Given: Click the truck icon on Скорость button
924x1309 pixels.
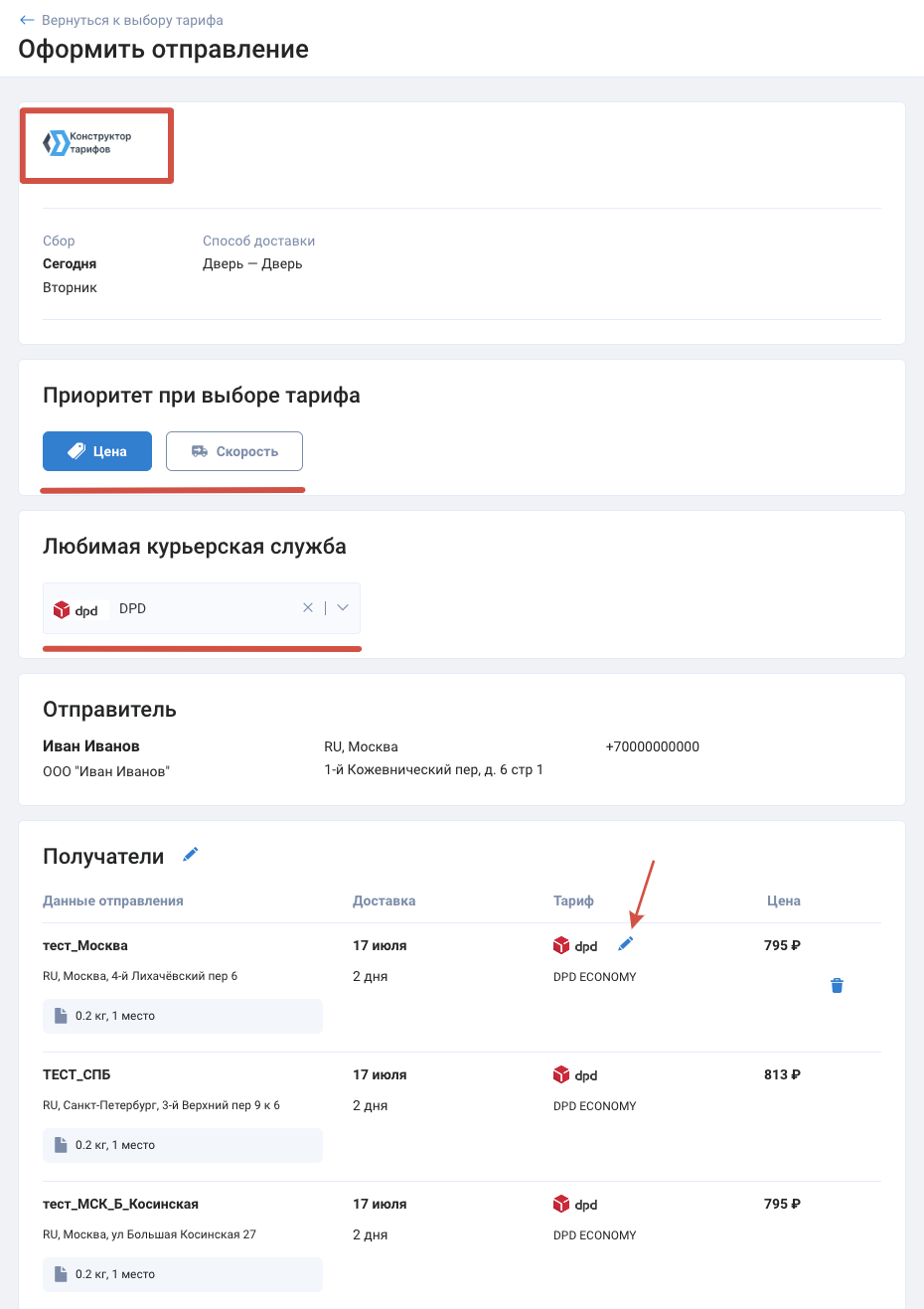Looking at the screenshot, I should click(x=200, y=451).
